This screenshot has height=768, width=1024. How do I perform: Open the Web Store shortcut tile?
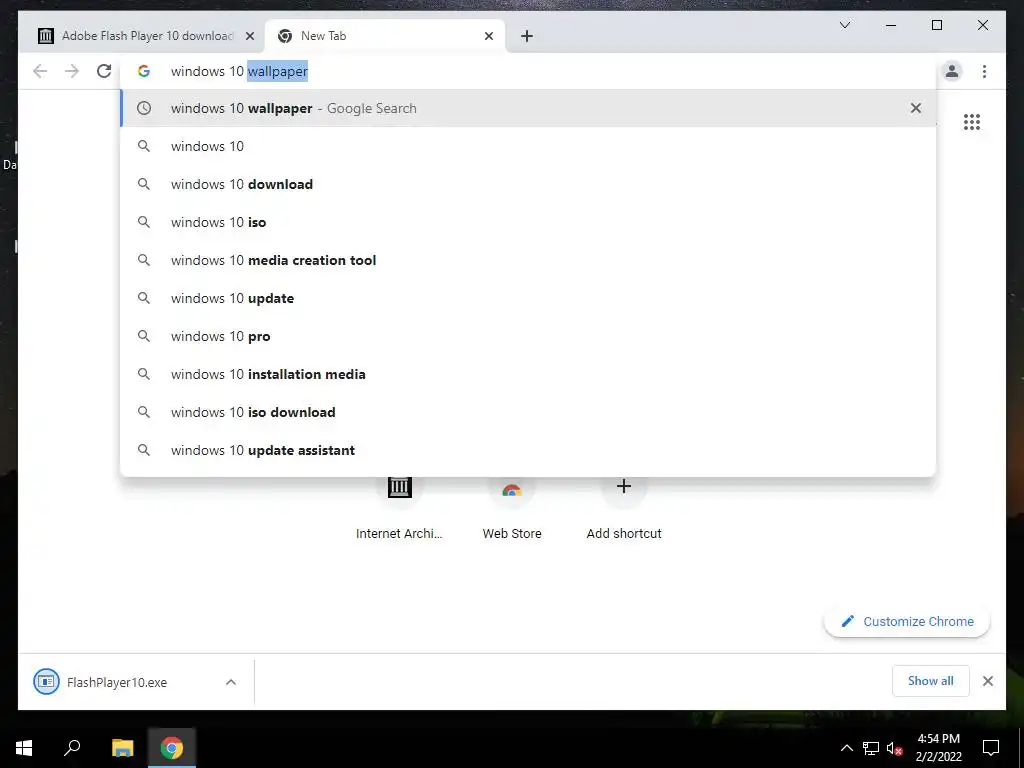tap(512, 508)
